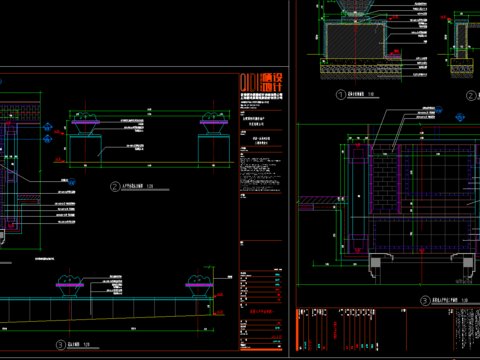Viewport: 480px width, 360px height.
Task: Click the QIDI orange logo in title block
Action: [x=261, y=82]
